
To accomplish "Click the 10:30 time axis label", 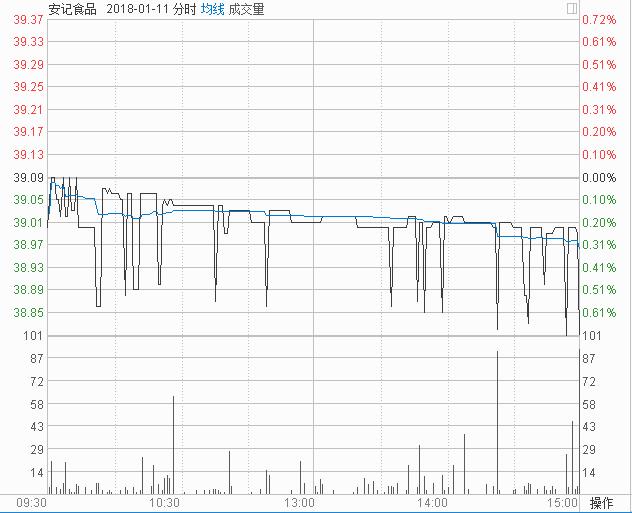I will 164,502.
